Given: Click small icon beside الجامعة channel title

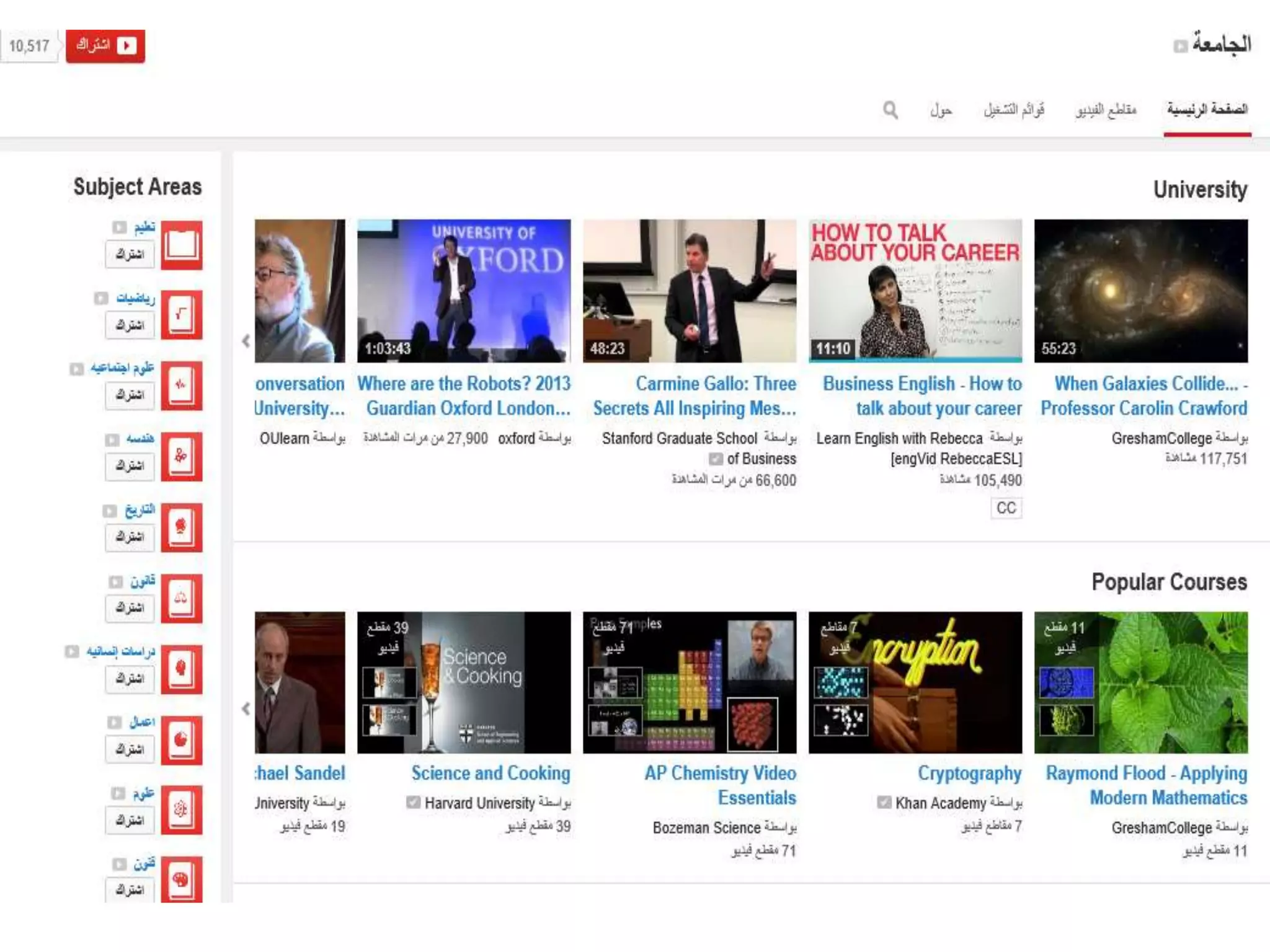Looking at the screenshot, I should pyautogui.click(x=1180, y=46).
